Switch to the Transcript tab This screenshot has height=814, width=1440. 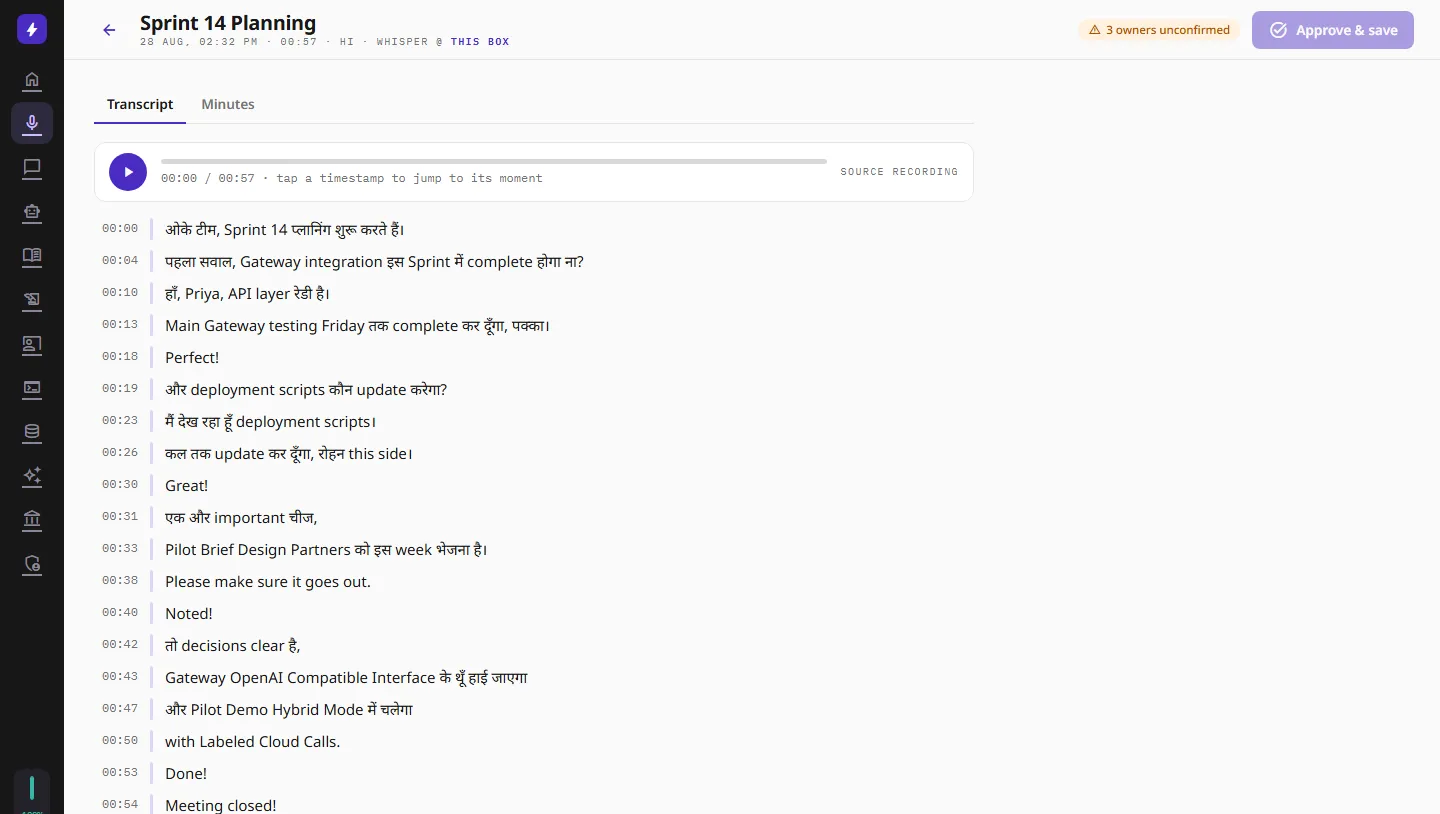click(140, 104)
